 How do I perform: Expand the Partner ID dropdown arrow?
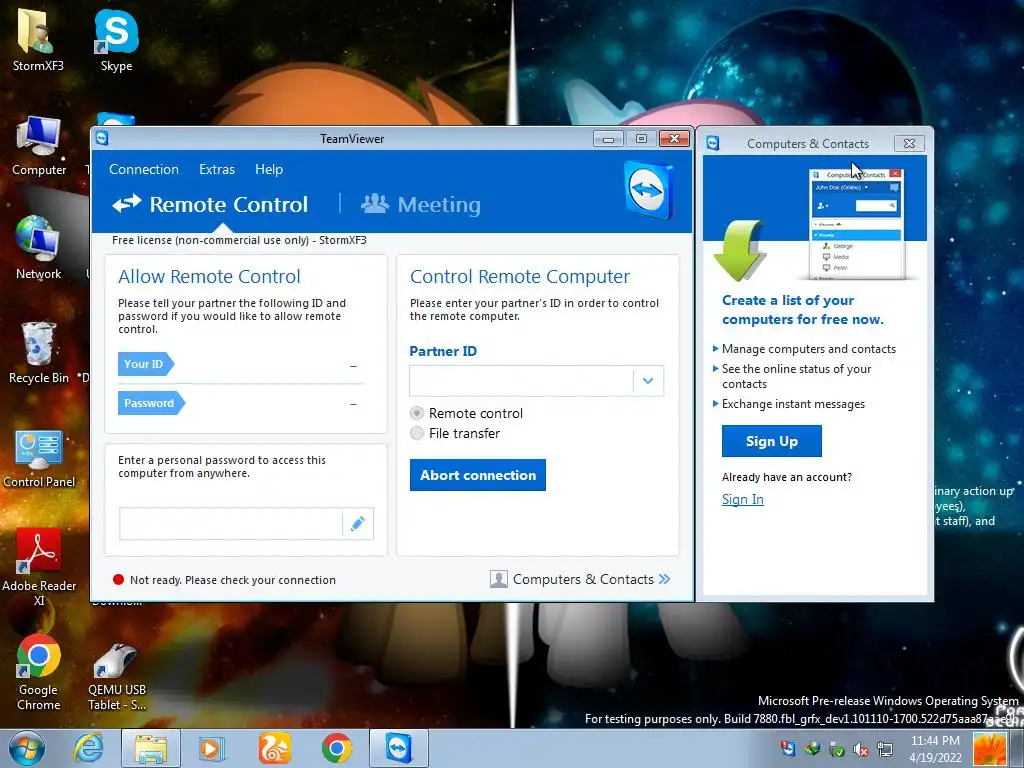click(x=648, y=381)
